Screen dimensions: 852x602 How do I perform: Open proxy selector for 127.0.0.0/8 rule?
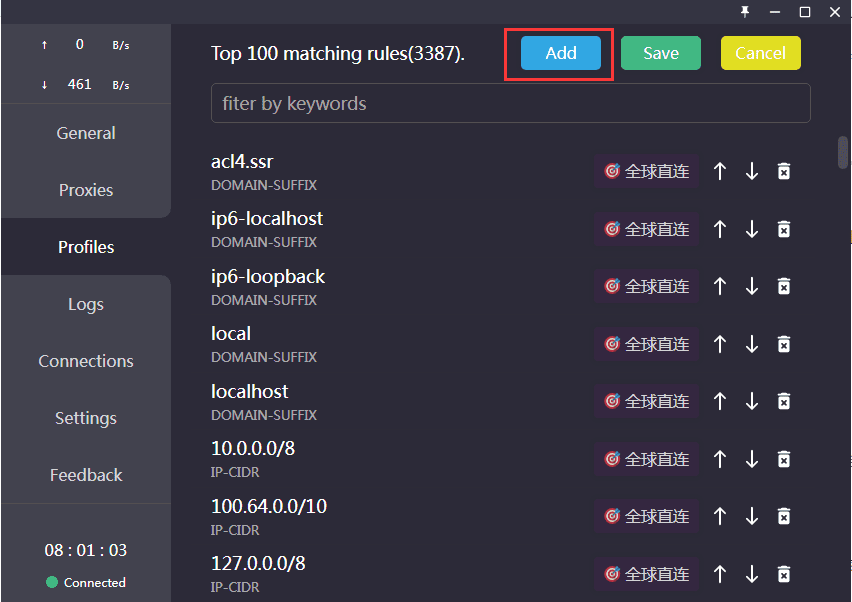pos(647,574)
